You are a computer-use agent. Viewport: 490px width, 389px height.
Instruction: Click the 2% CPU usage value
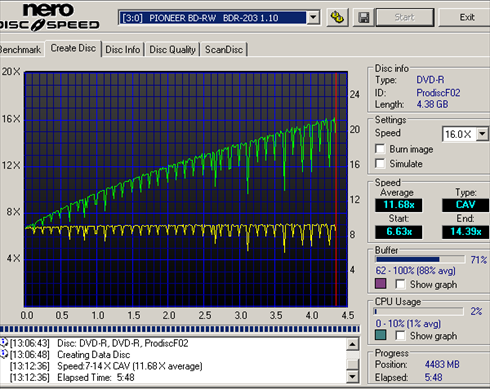[476, 311]
